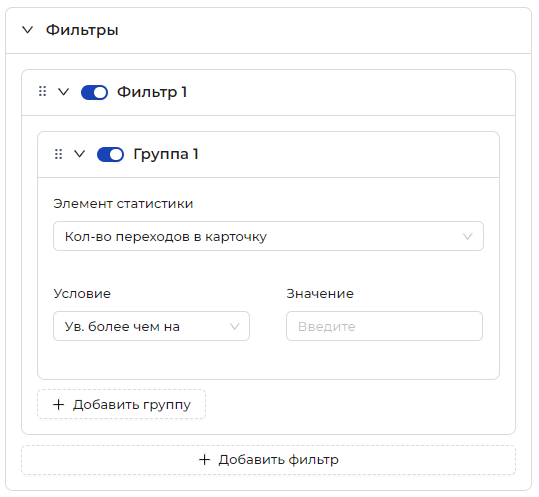Screen dimensions: 539x497
Task: Collapse Группа 1 using its chevron
Action: 79,154
